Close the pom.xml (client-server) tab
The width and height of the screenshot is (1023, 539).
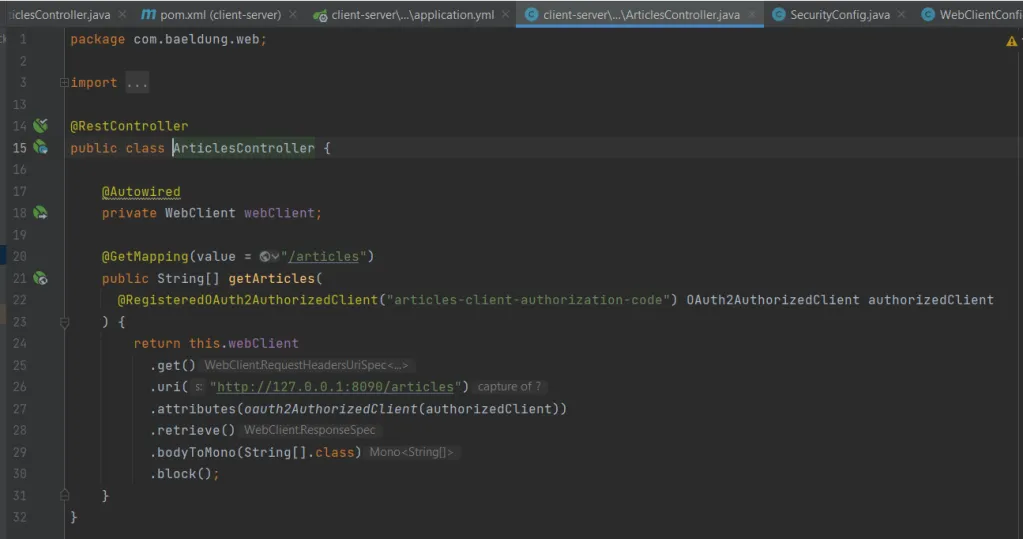(x=293, y=14)
